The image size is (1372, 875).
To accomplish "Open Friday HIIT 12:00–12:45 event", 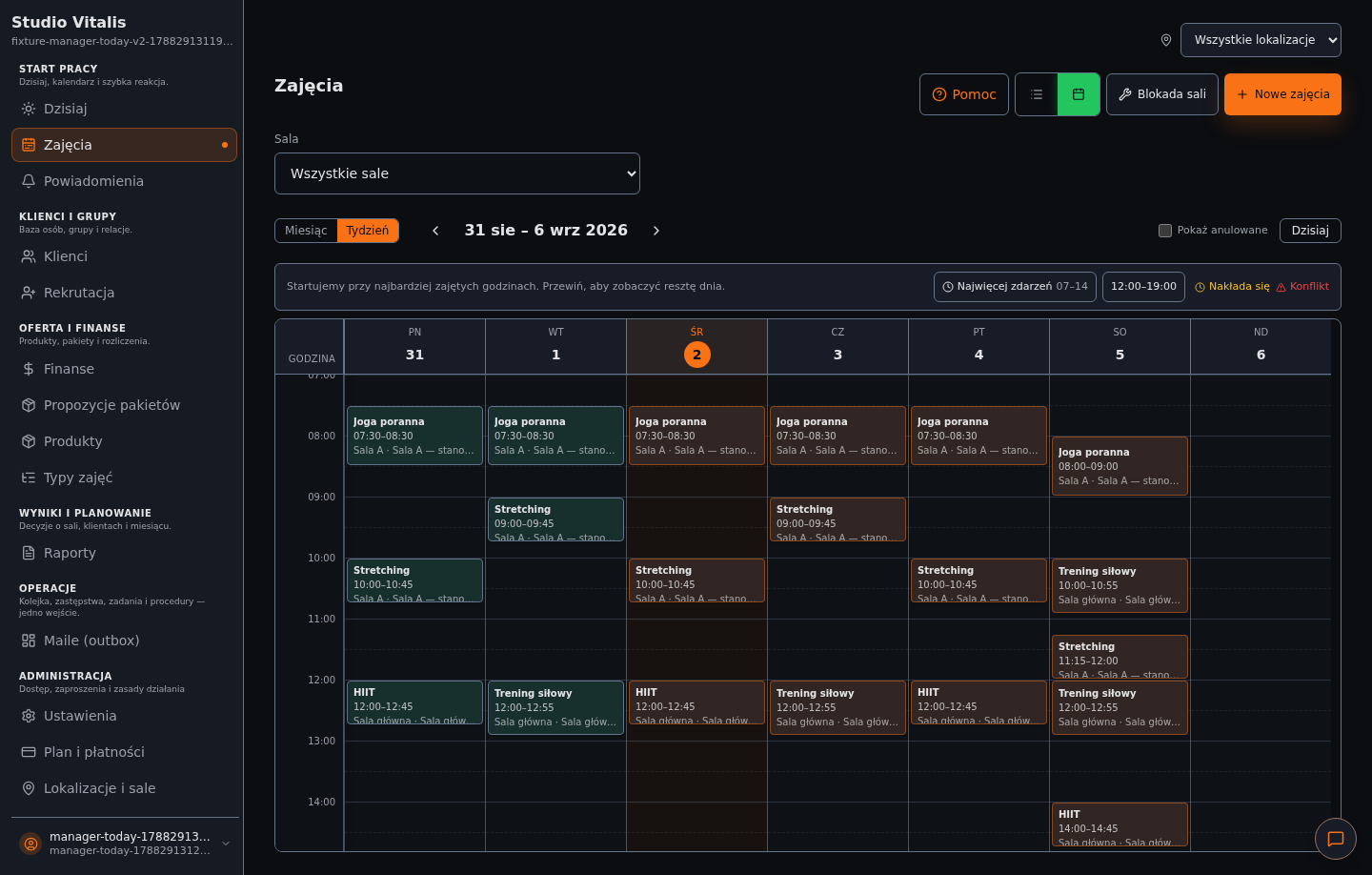I will click(x=979, y=702).
